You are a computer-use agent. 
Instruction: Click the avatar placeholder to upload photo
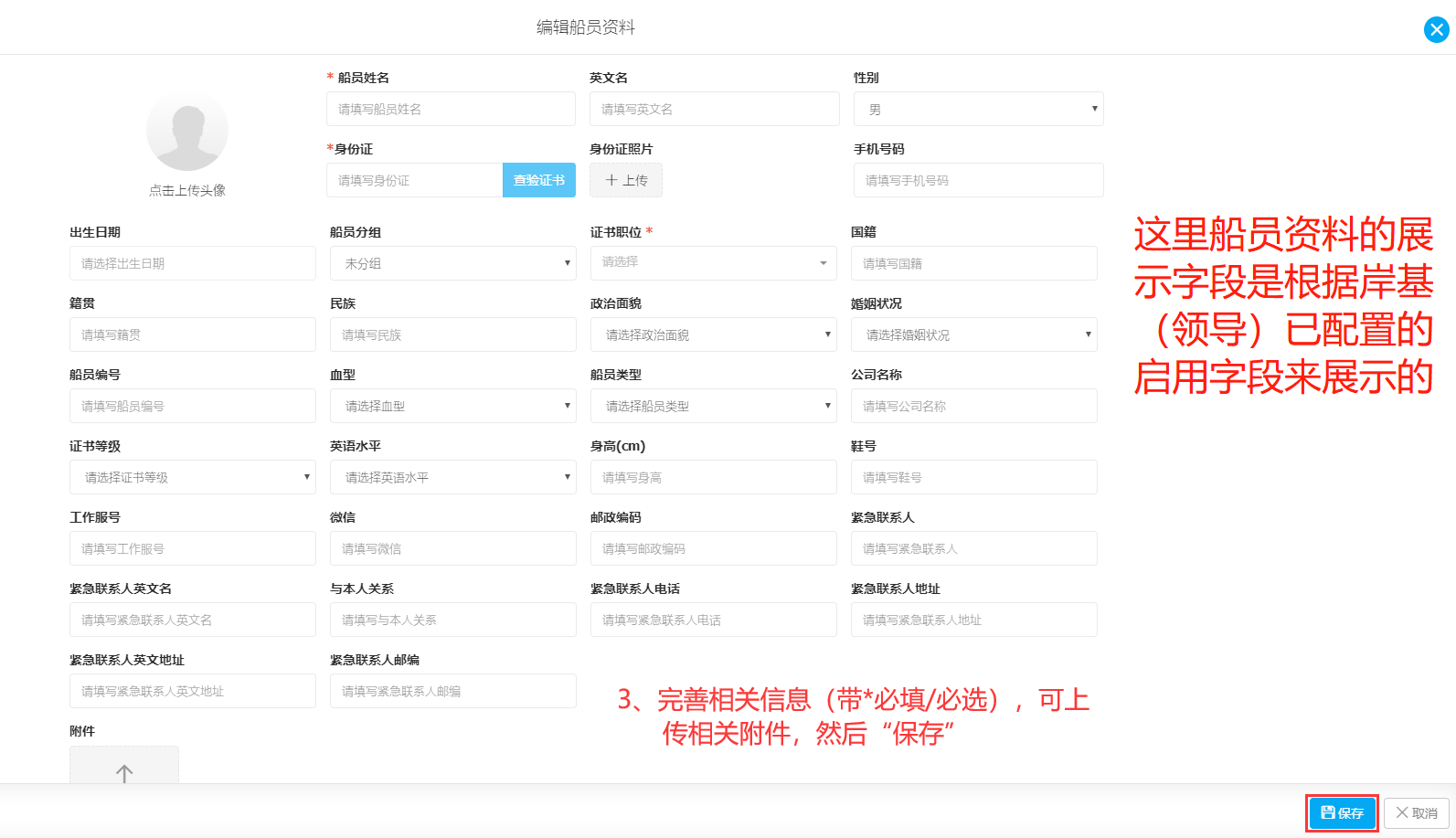click(187, 130)
